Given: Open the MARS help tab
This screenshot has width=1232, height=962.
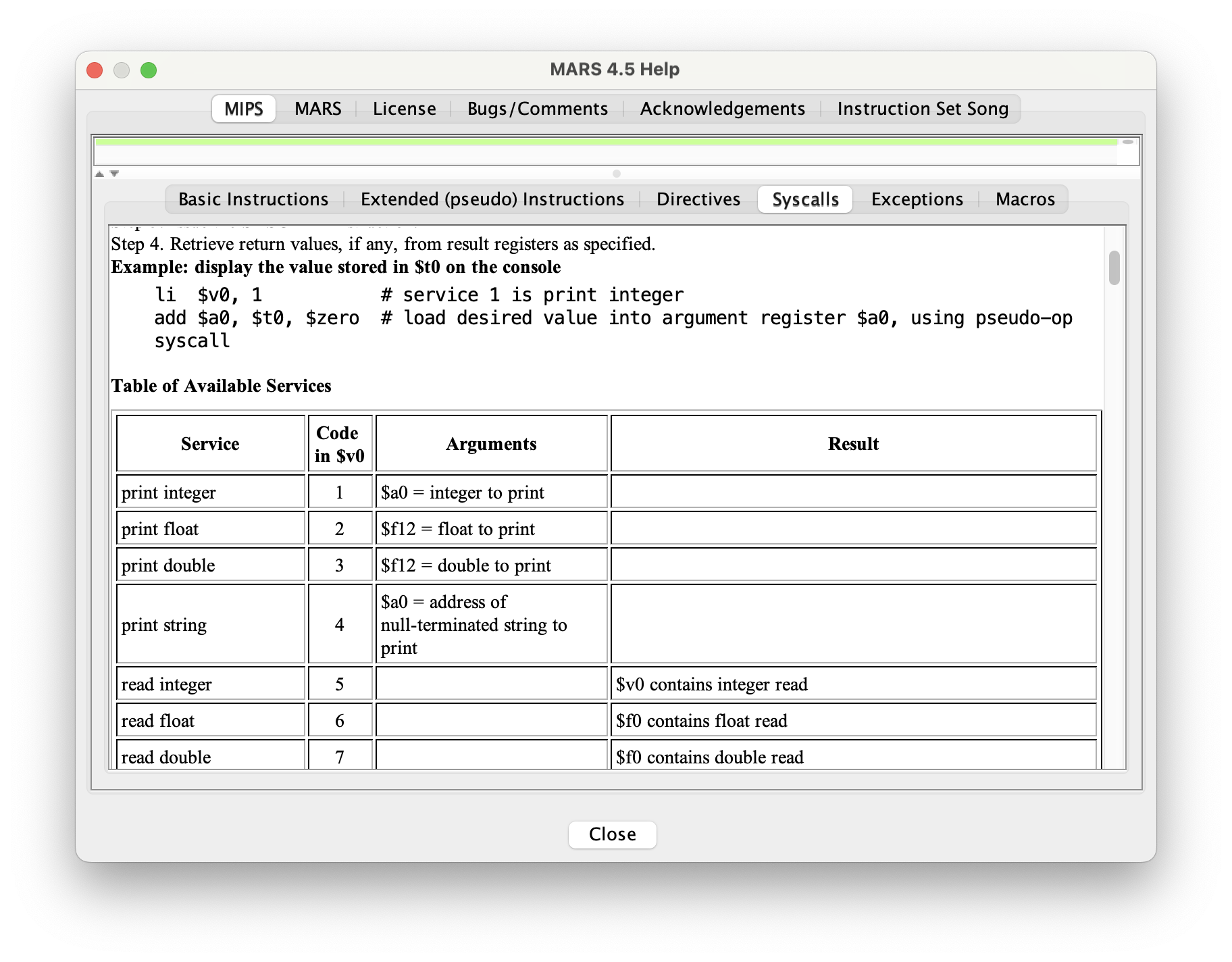Looking at the screenshot, I should click(318, 109).
